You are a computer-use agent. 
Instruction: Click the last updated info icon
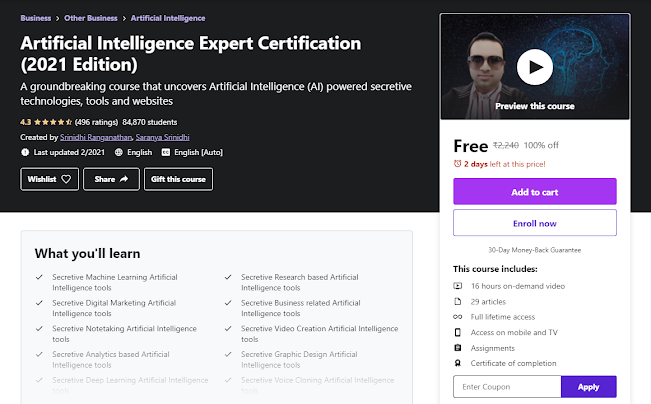click(25, 152)
